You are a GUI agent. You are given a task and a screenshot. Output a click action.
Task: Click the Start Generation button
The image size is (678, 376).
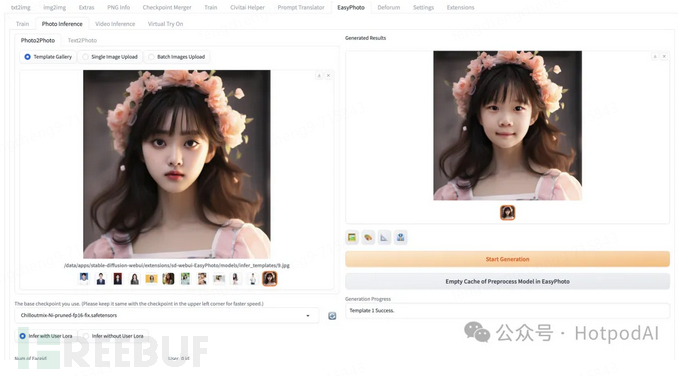click(x=507, y=259)
